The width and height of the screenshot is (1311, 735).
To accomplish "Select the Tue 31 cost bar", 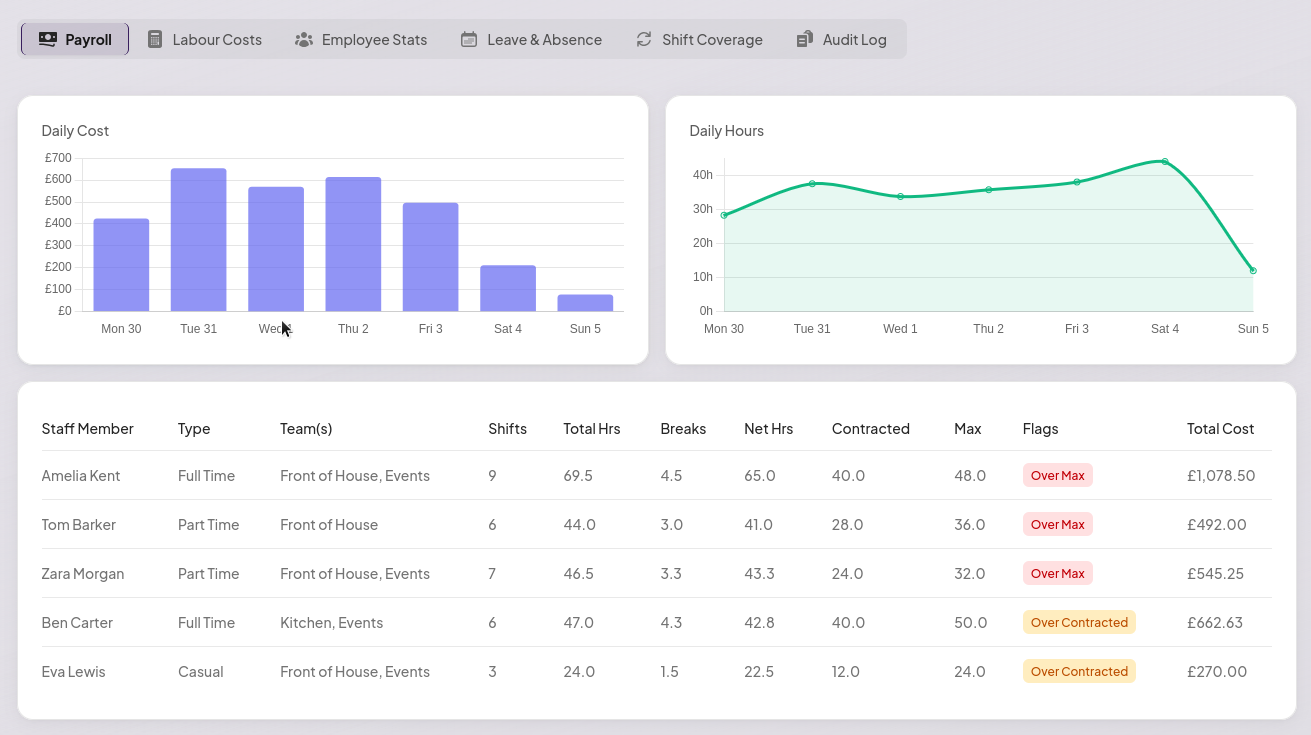I will (198, 240).
